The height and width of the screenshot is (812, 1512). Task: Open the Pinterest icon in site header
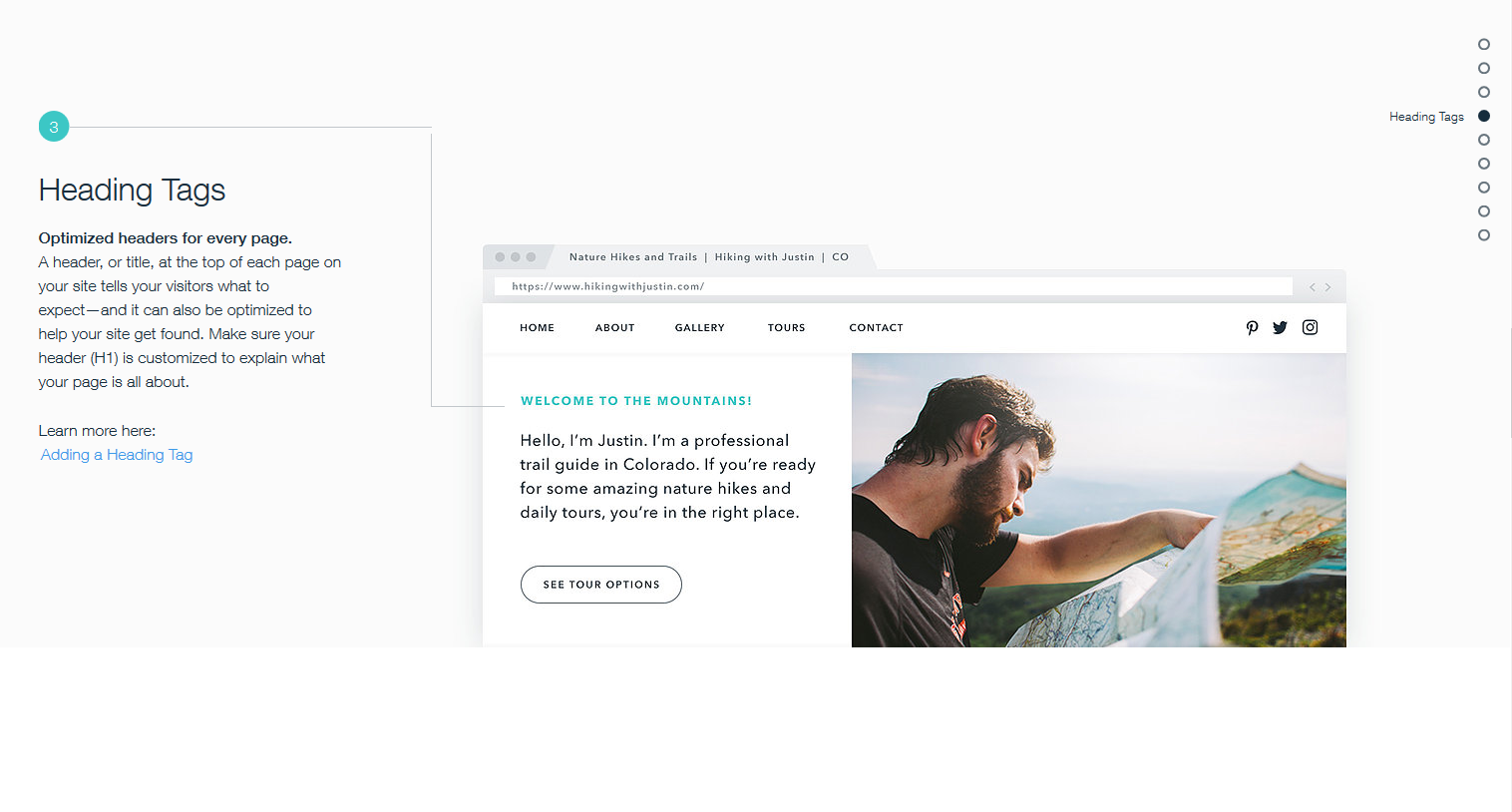point(1252,327)
